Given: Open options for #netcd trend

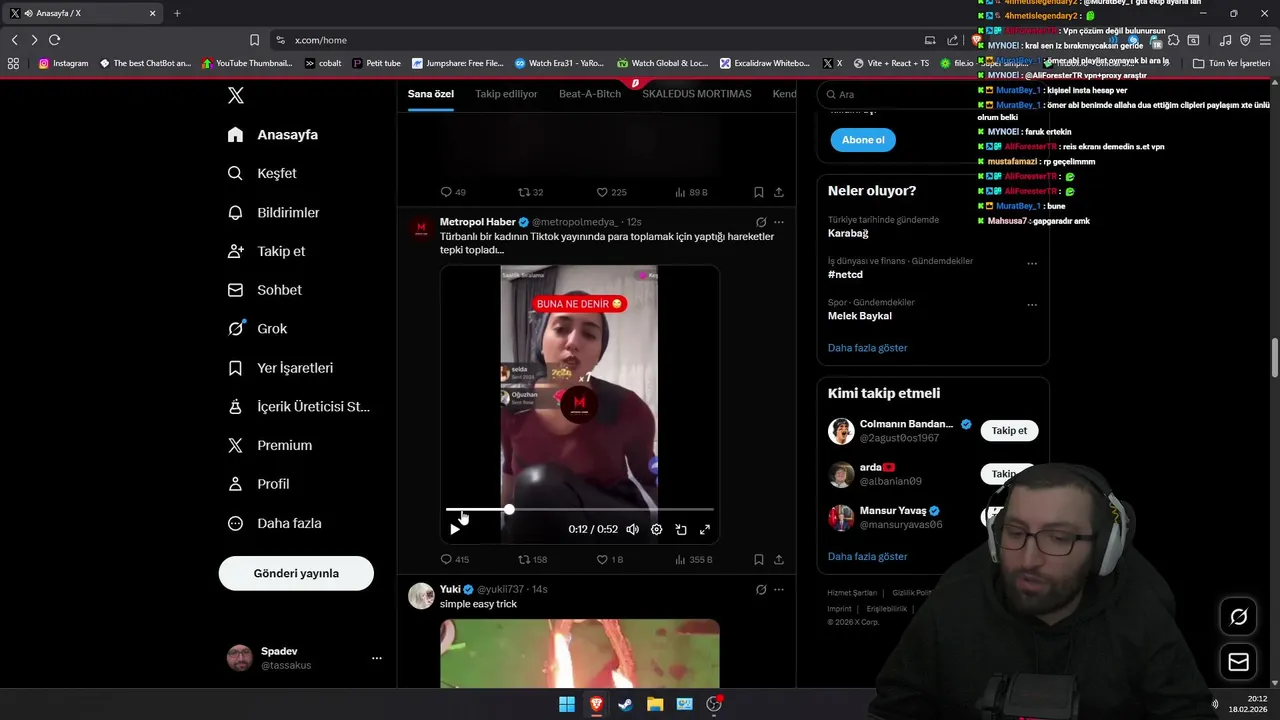Looking at the screenshot, I should click(1032, 264).
